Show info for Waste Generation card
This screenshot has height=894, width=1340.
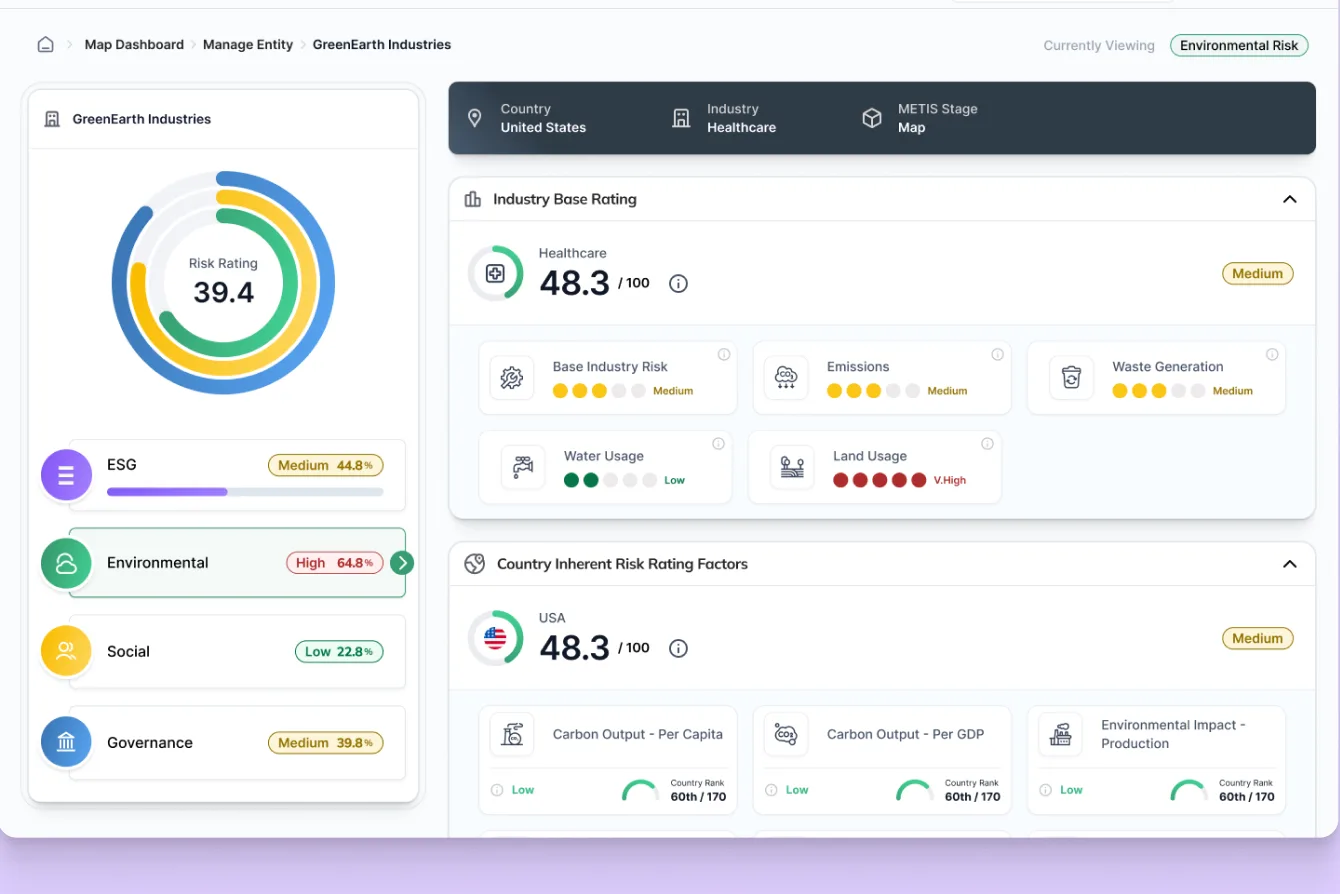click(x=1272, y=354)
